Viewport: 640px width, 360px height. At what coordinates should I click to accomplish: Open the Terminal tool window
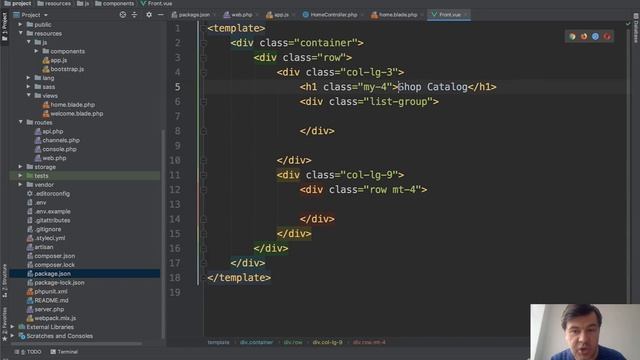64,352
